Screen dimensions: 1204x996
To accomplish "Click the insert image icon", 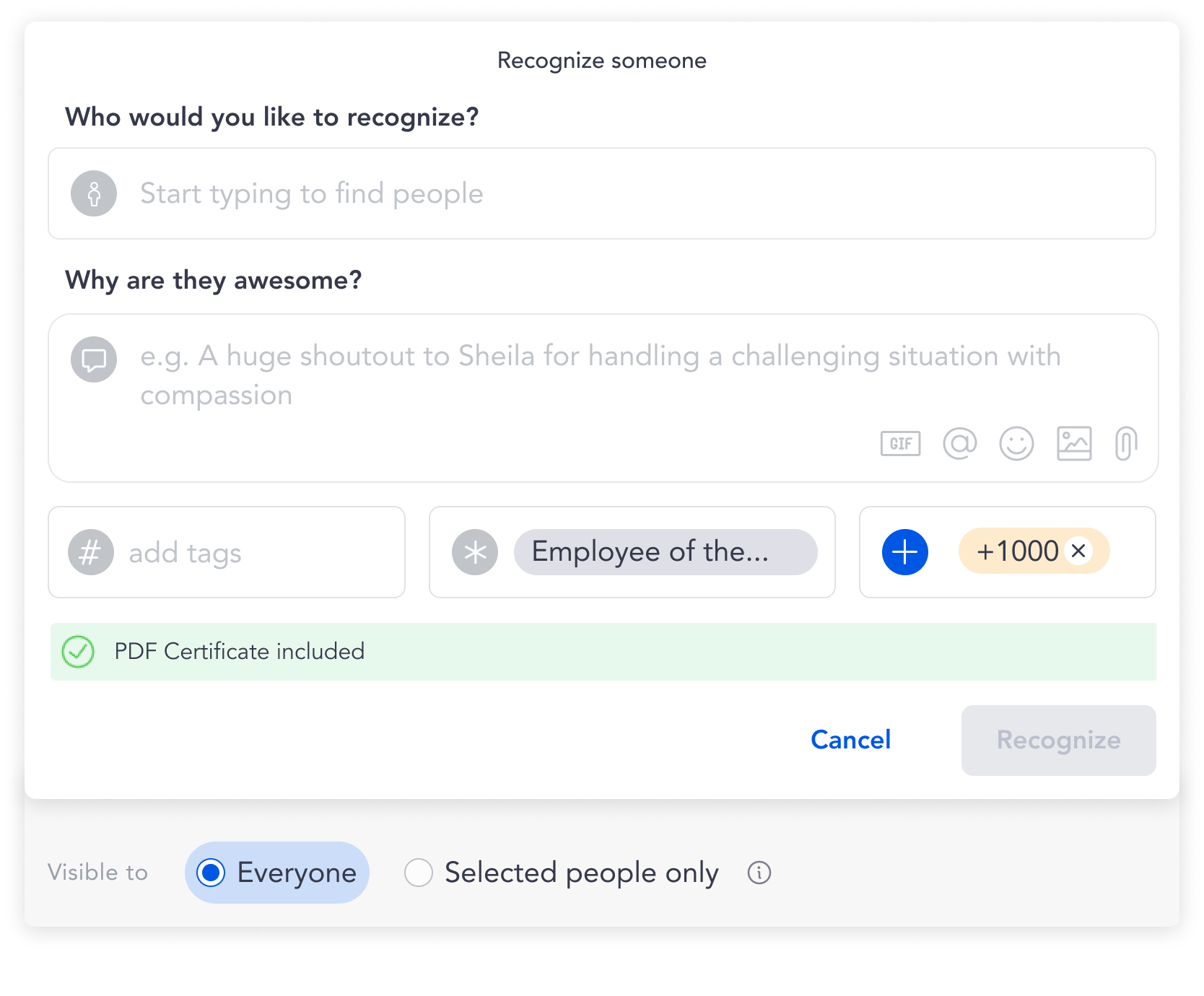I will 1074,443.
